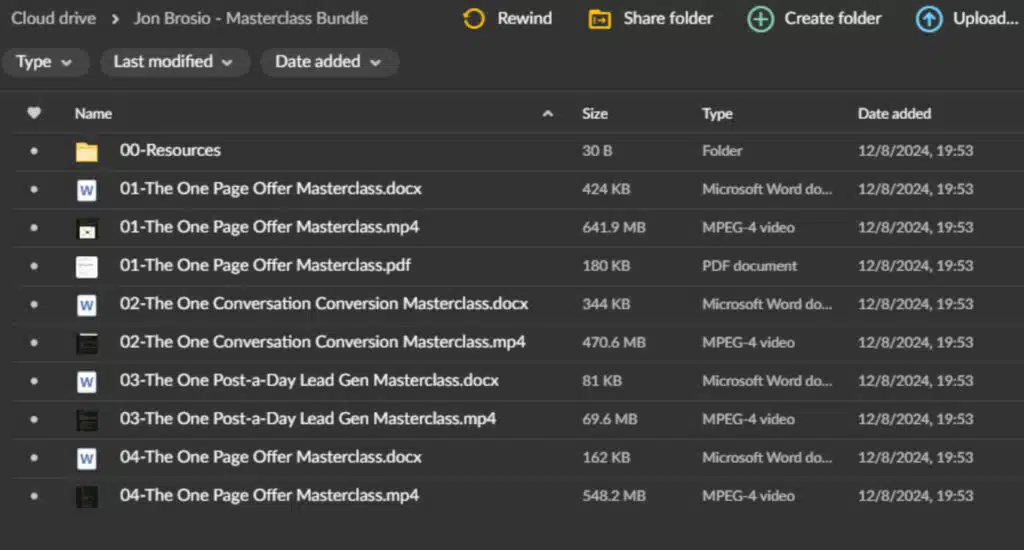Click Word icon of 01-The One Page Offer Masterclass.docx
The image size is (1024, 550).
(x=87, y=190)
